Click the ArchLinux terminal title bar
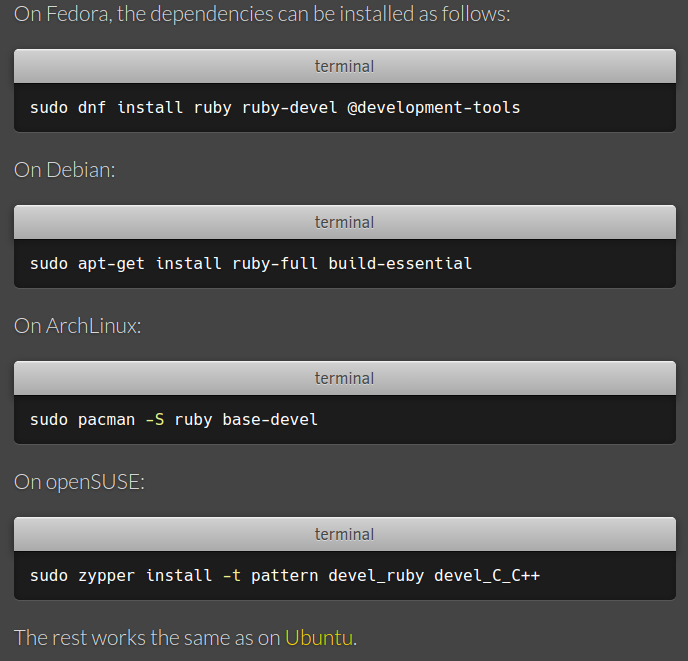Image resolution: width=688 pixels, height=661 pixels. point(344,378)
